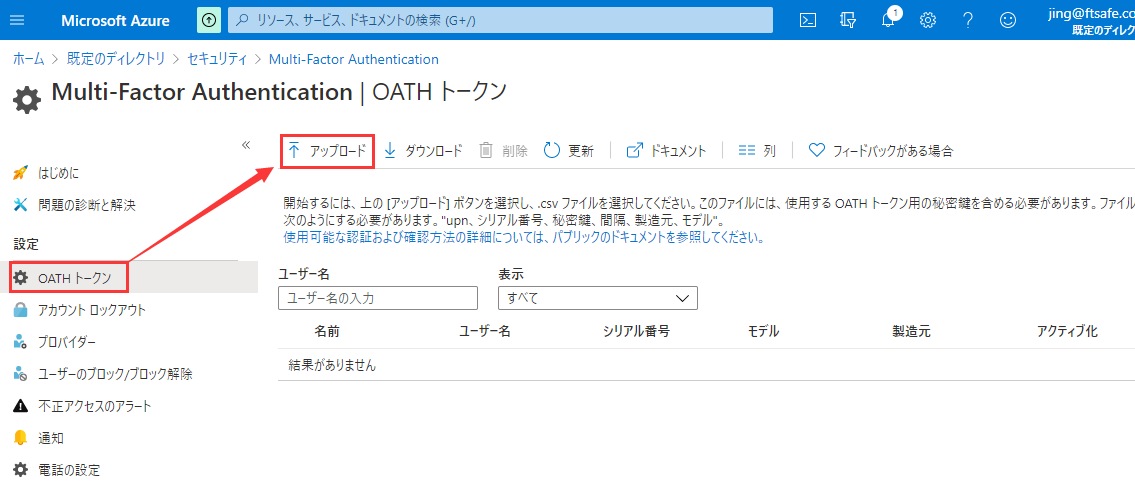This screenshot has height=498, width=1135.
Task: Click the Azure search bar at the top
Action: tap(500, 20)
